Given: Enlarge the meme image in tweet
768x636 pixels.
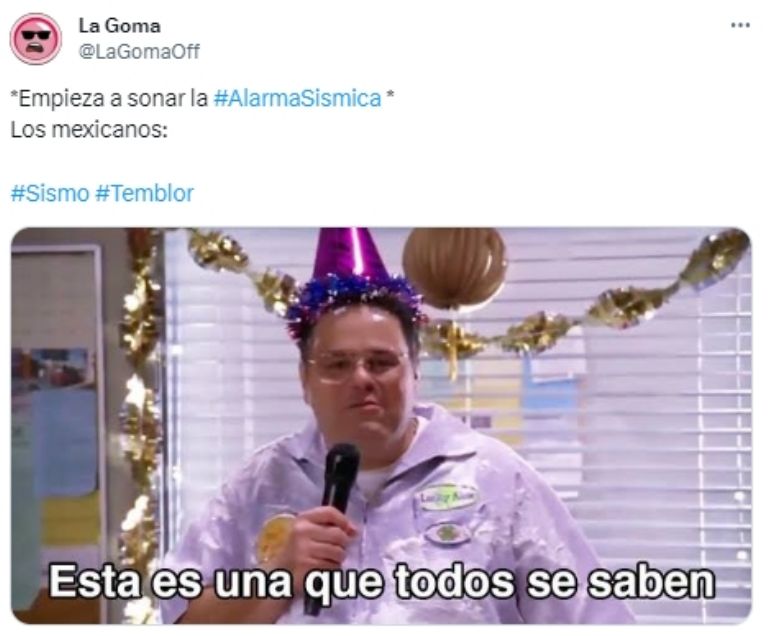Looking at the screenshot, I should point(381,425).
